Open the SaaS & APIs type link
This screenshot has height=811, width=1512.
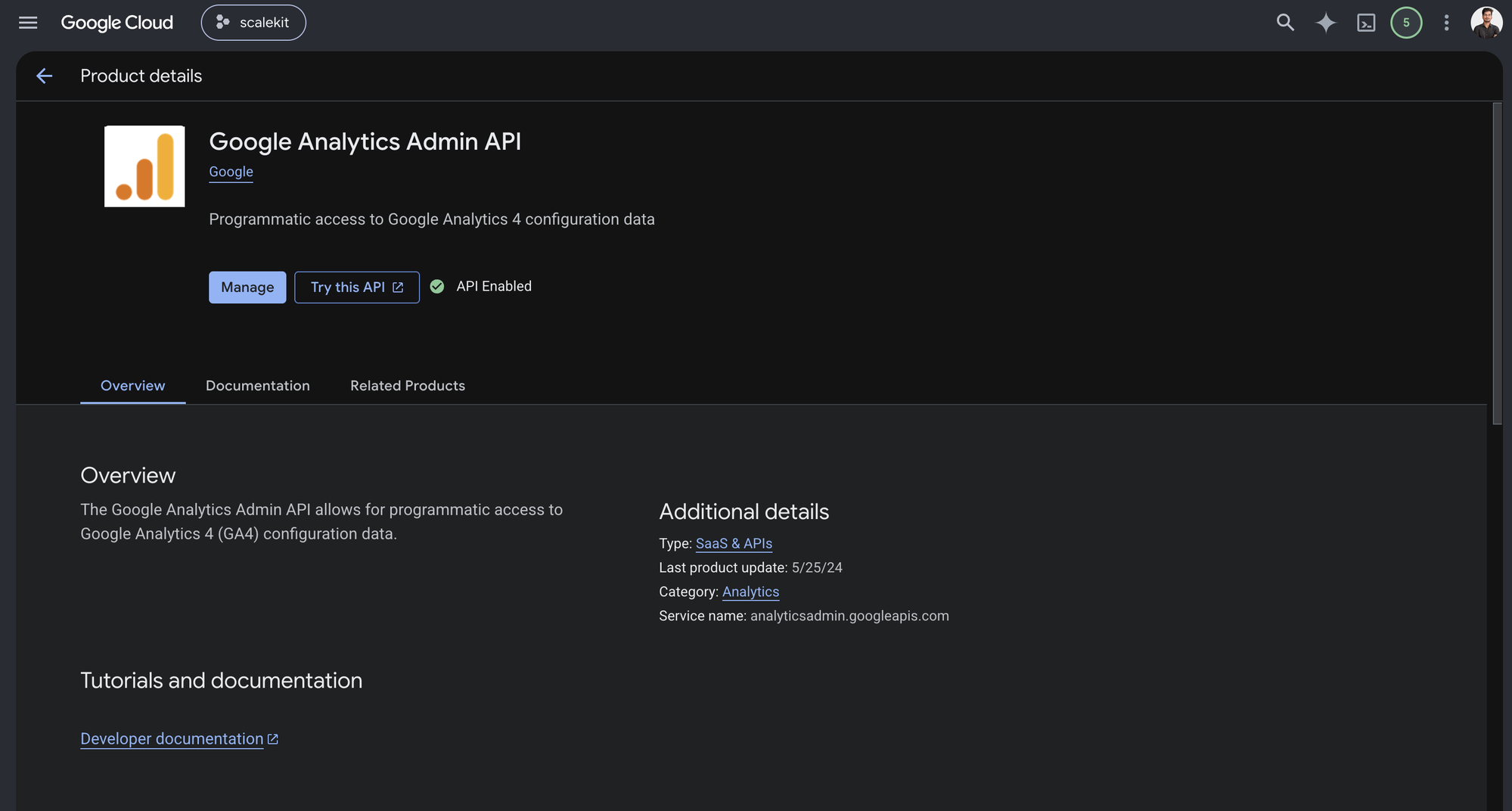[734, 543]
